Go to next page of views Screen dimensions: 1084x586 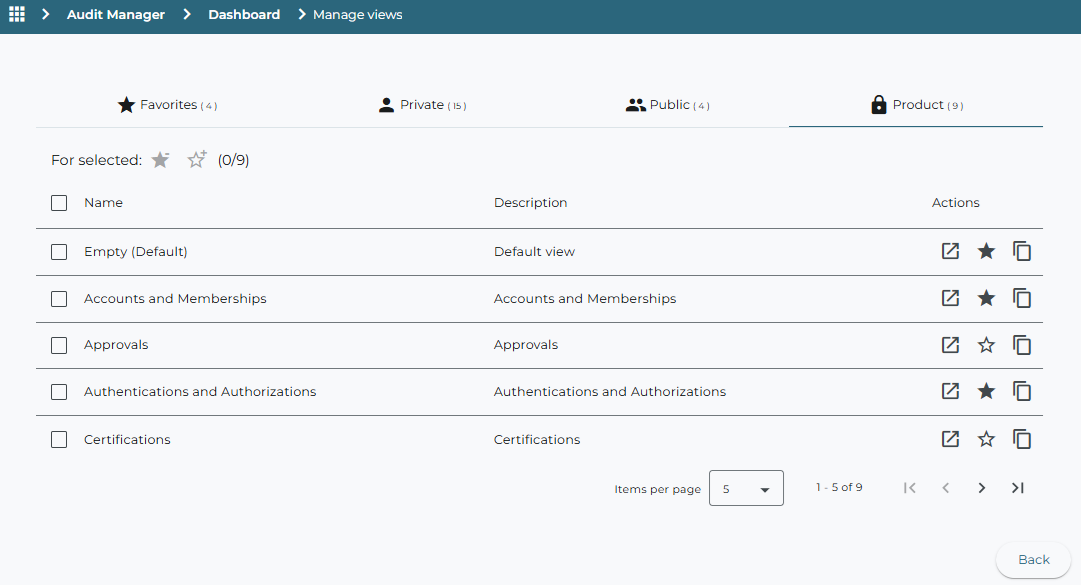point(982,488)
